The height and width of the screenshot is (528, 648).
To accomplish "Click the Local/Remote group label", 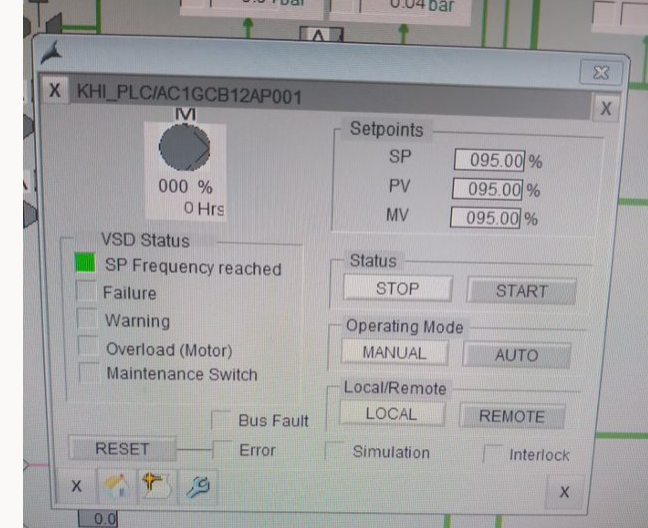I will 395,388.
